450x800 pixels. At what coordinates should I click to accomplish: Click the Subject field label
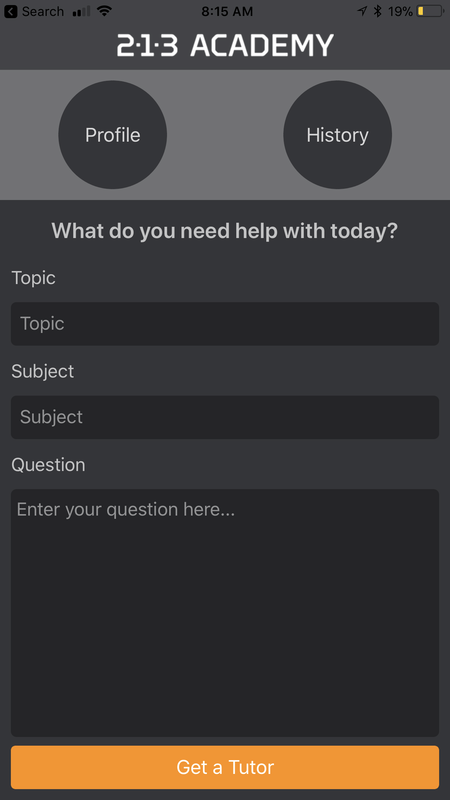coord(43,371)
